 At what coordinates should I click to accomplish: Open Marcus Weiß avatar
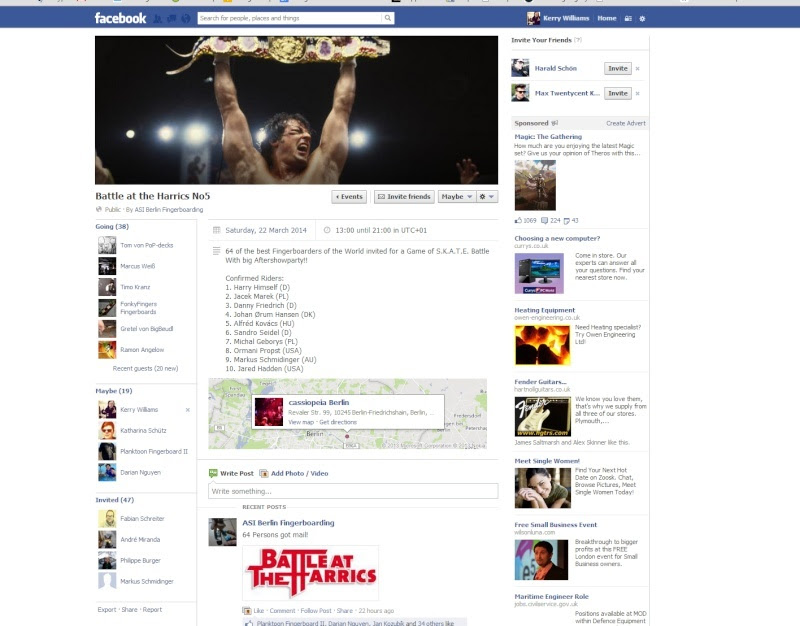[107, 266]
